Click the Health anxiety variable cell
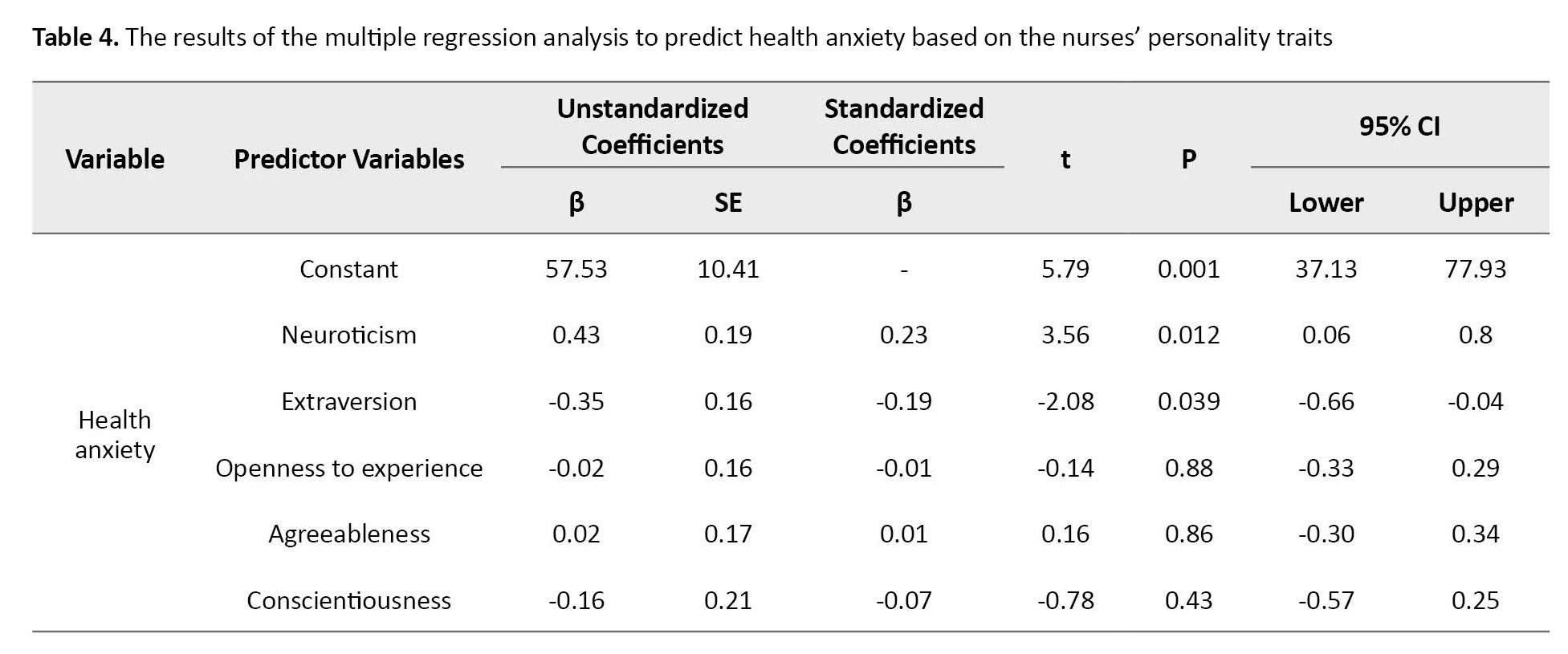Screen dimensions: 1568x654 [115, 434]
